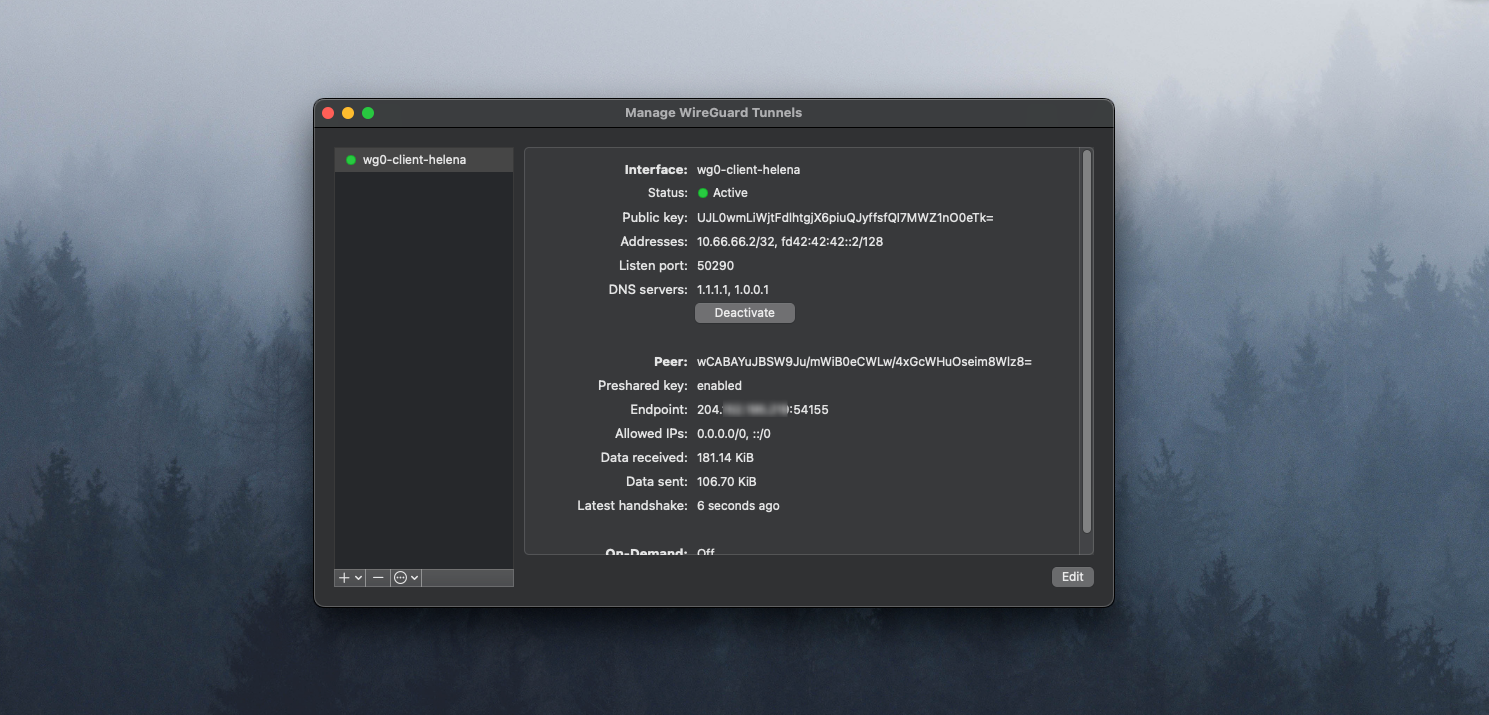
Task: Click the green dot beside wg0-client-helena in list
Action: tap(351, 160)
